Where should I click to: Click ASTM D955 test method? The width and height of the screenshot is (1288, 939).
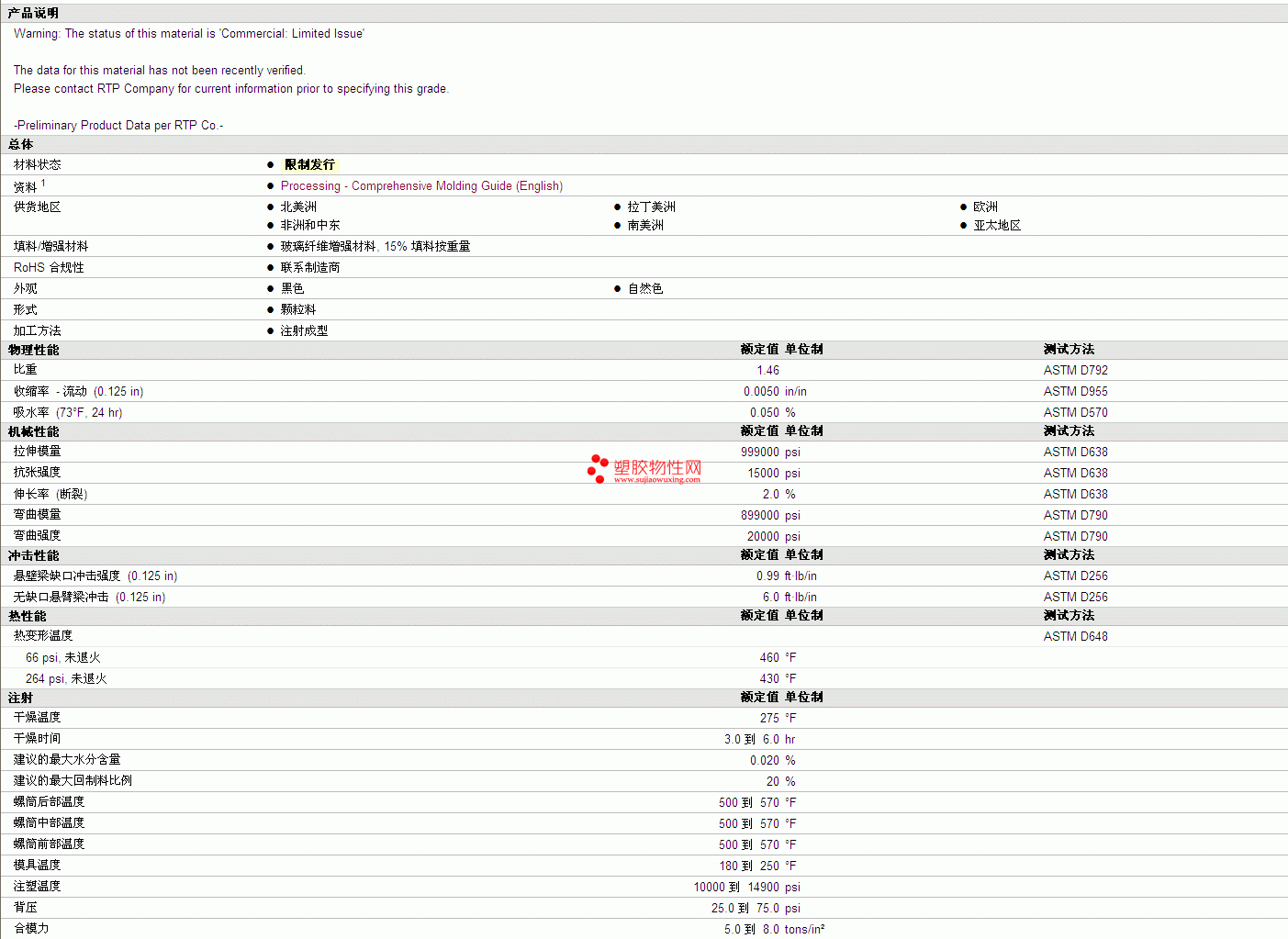click(1075, 391)
